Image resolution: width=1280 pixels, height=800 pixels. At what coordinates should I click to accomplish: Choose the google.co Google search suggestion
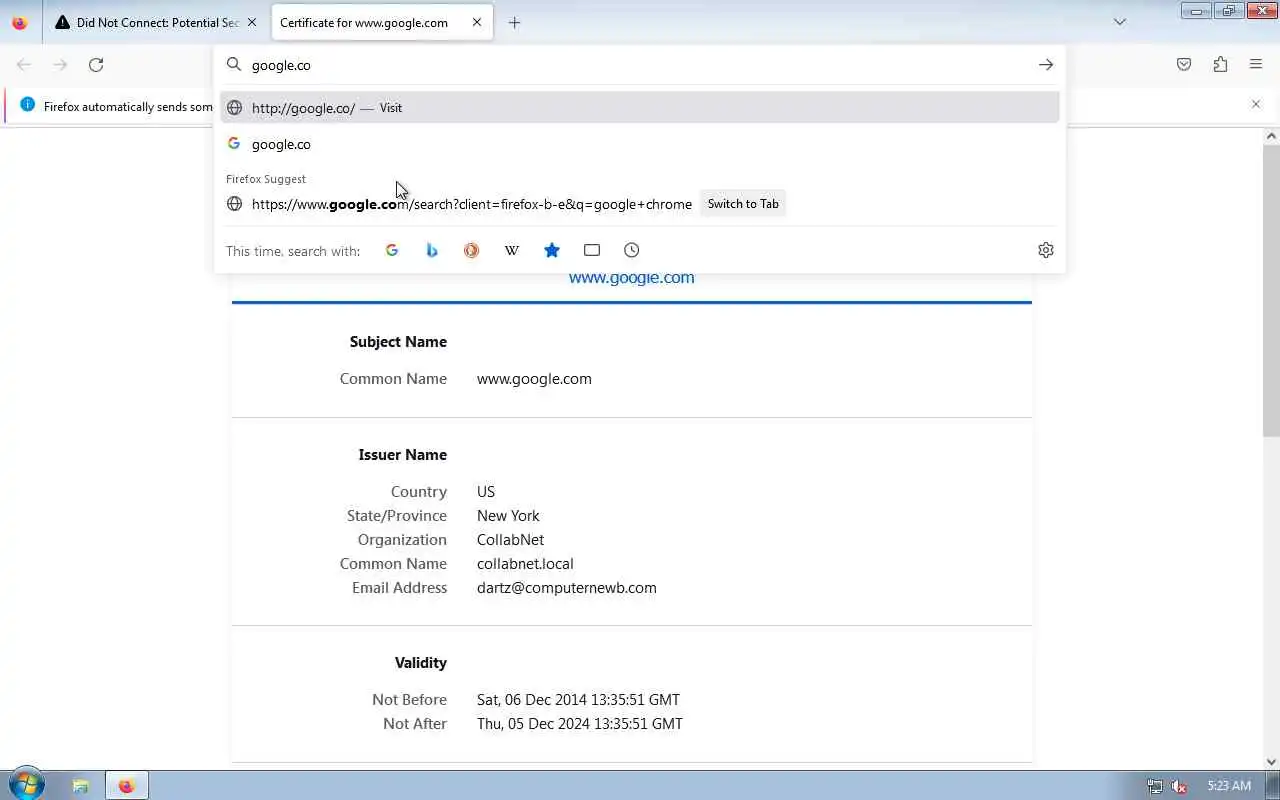click(x=640, y=144)
